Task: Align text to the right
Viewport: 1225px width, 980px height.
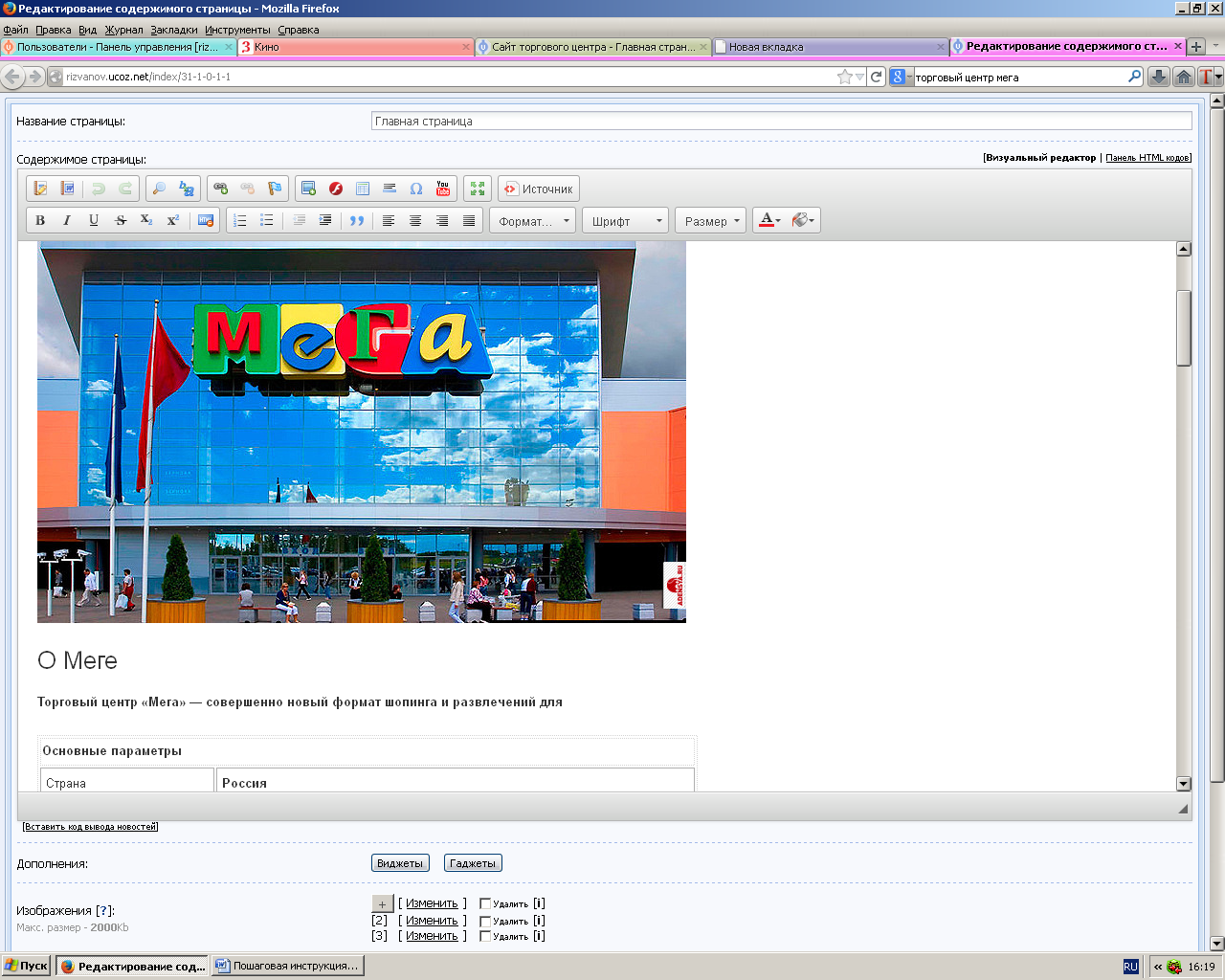Action: 442,220
